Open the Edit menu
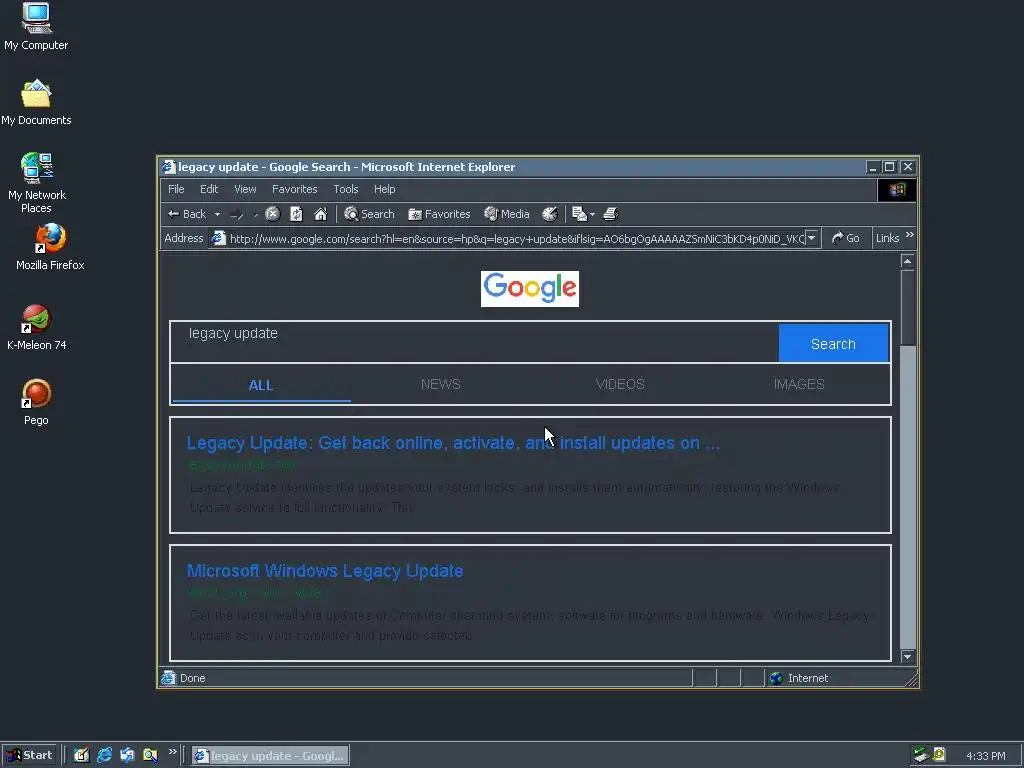This screenshot has height=768, width=1024. (x=209, y=189)
